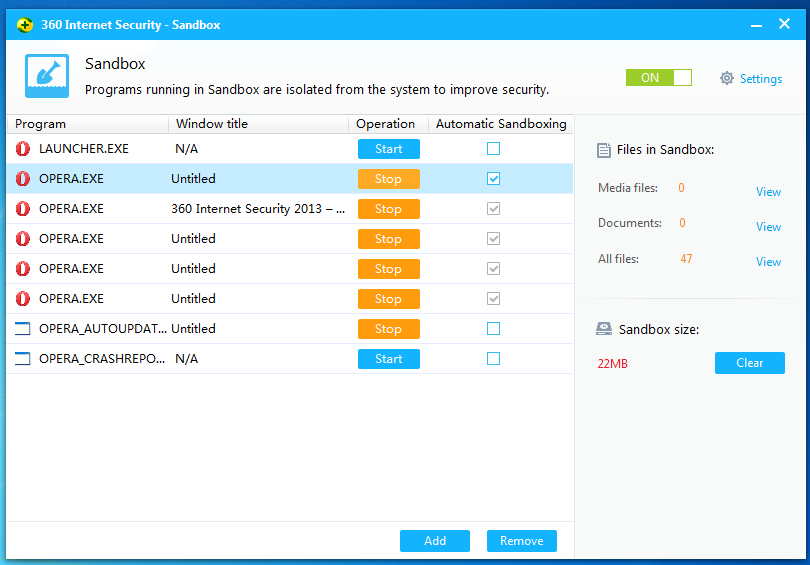Click the Sandbox shovel icon
810x565 pixels.
[x=46, y=76]
